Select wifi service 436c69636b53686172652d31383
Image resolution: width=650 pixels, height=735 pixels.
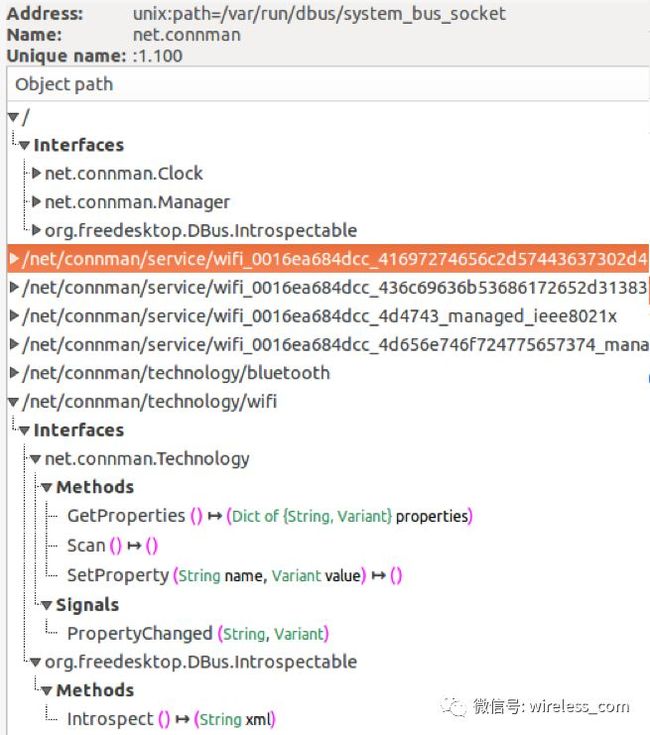tap(335, 287)
